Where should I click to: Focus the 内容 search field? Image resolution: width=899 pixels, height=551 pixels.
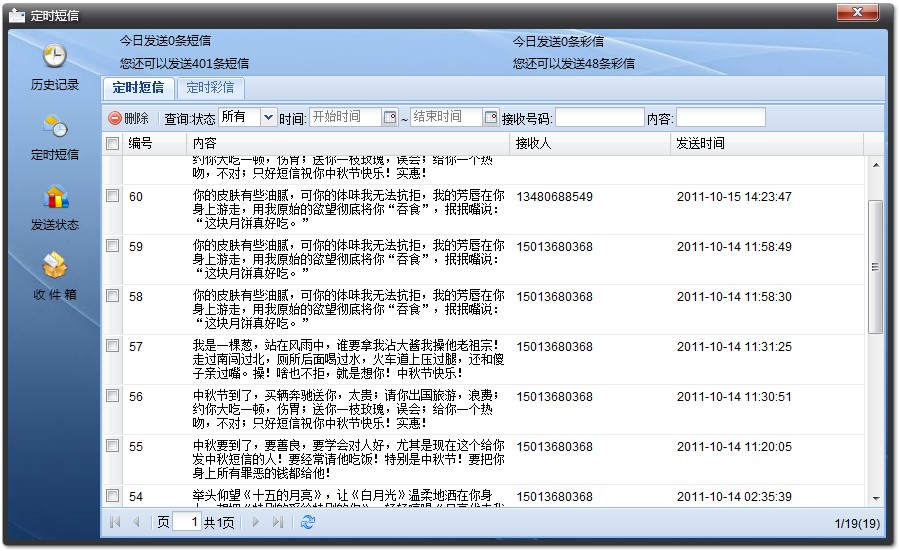click(x=721, y=118)
